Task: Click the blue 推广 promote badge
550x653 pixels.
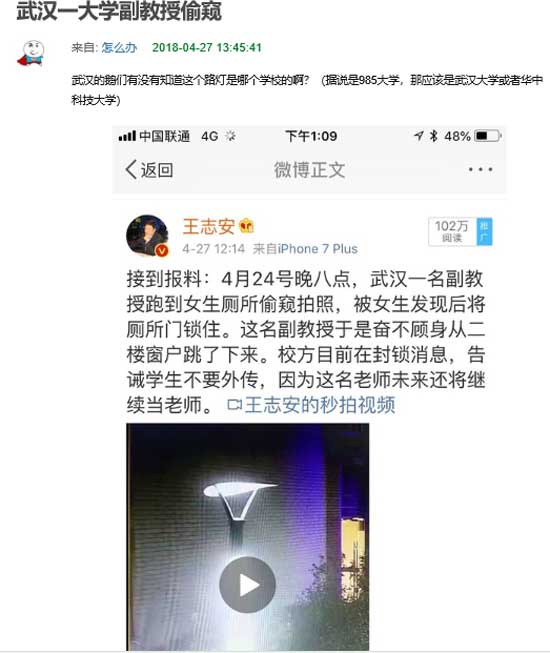Action: 484,232
